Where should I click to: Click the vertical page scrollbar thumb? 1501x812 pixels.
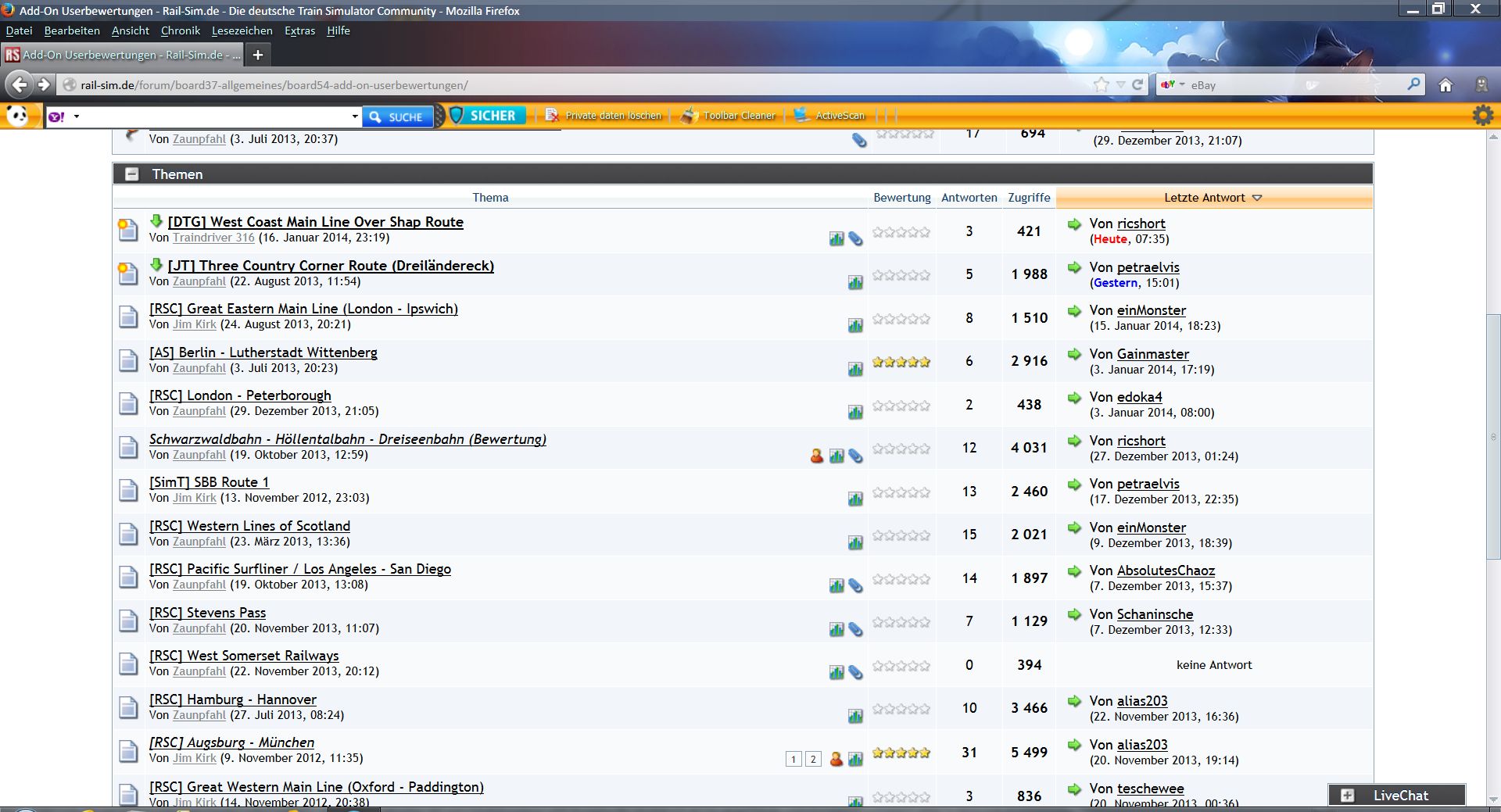[x=1493, y=436]
